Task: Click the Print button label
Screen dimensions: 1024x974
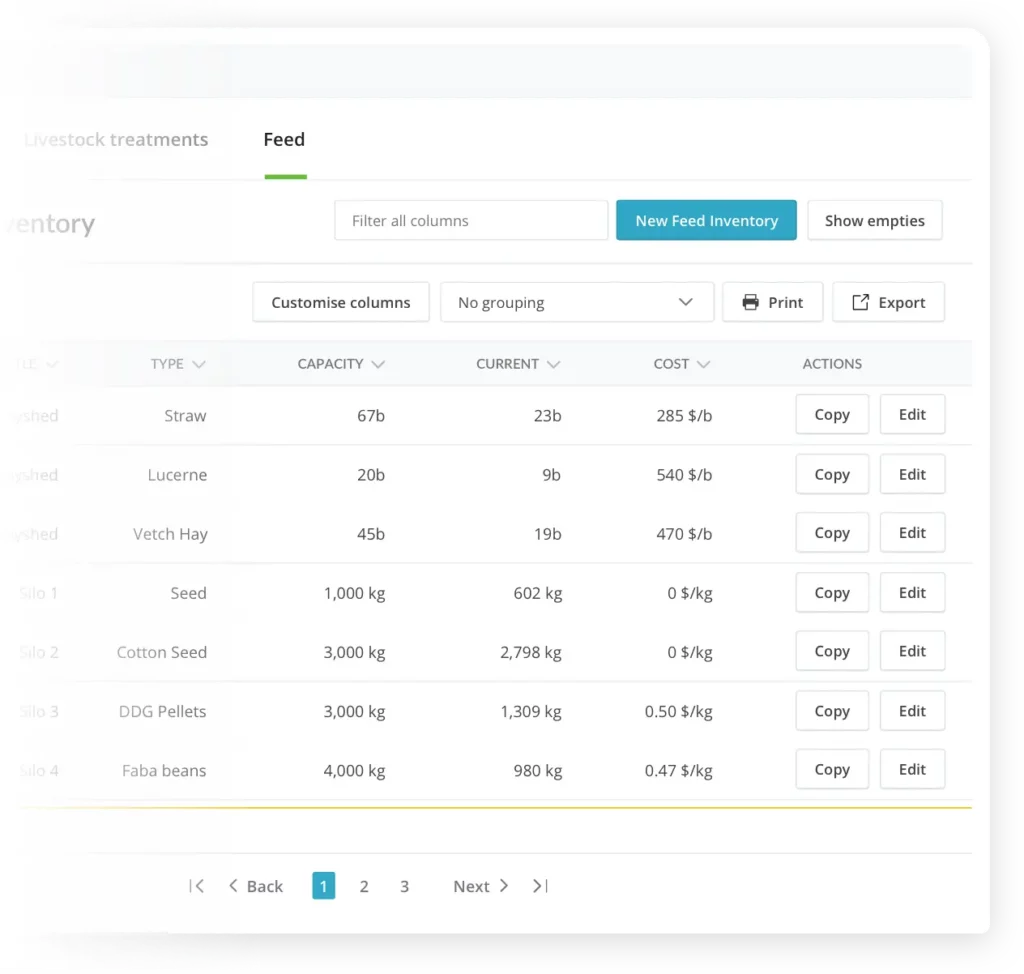Action: tap(786, 302)
